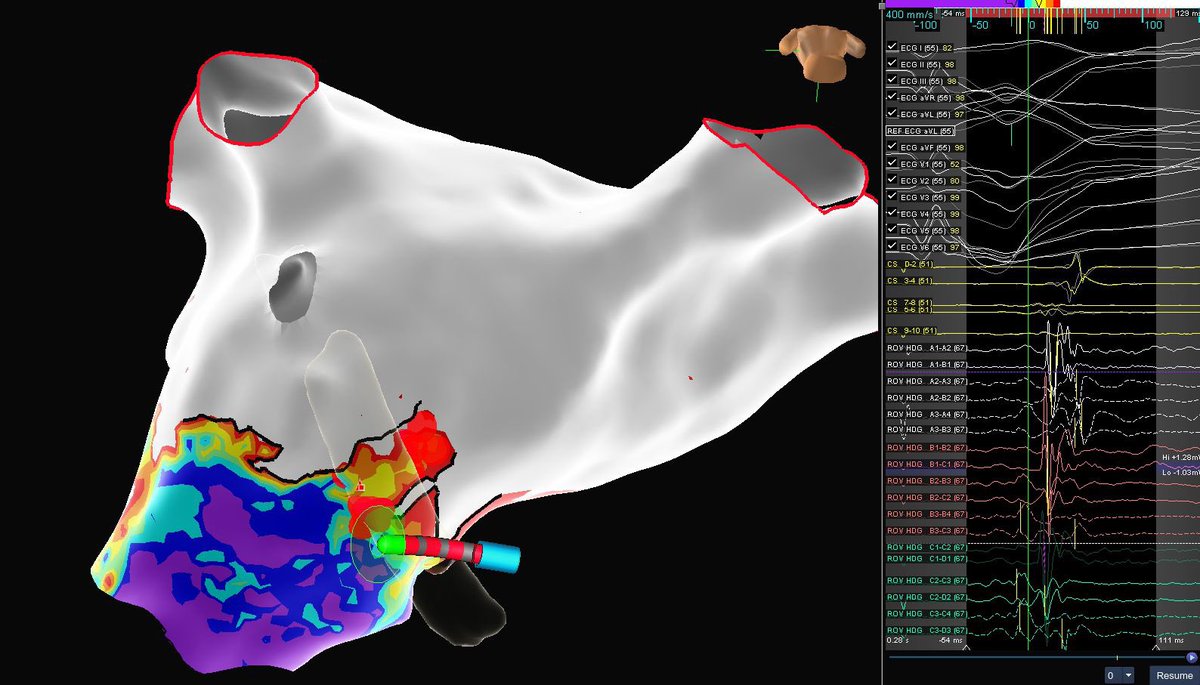Uncheck the ECG I channel checkbox
Screen dimensions: 1200x685
[893, 47]
